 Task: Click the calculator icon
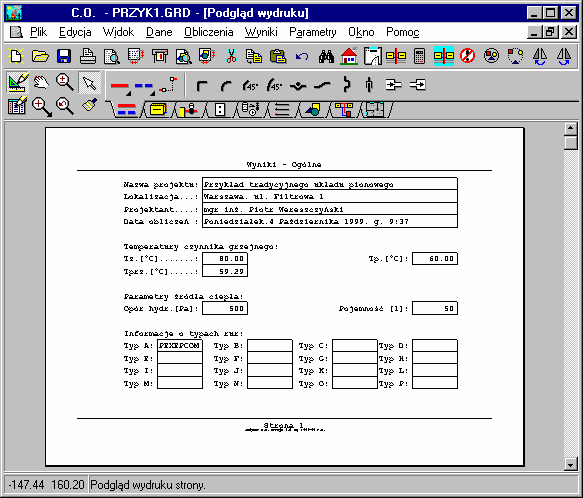click(x=419, y=56)
